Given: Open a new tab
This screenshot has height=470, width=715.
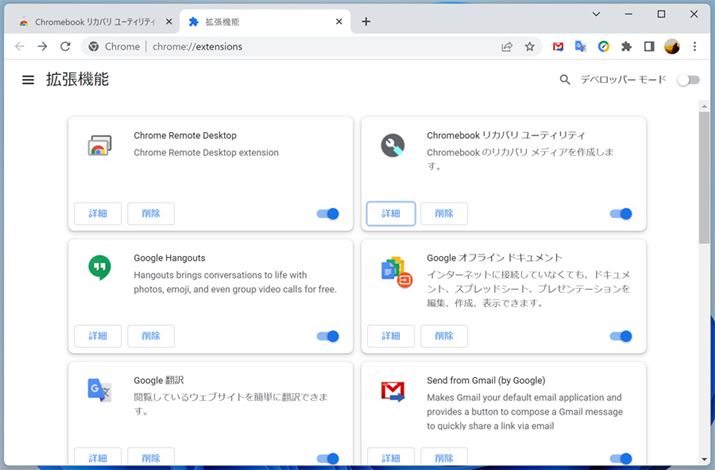Looking at the screenshot, I should 366,21.
